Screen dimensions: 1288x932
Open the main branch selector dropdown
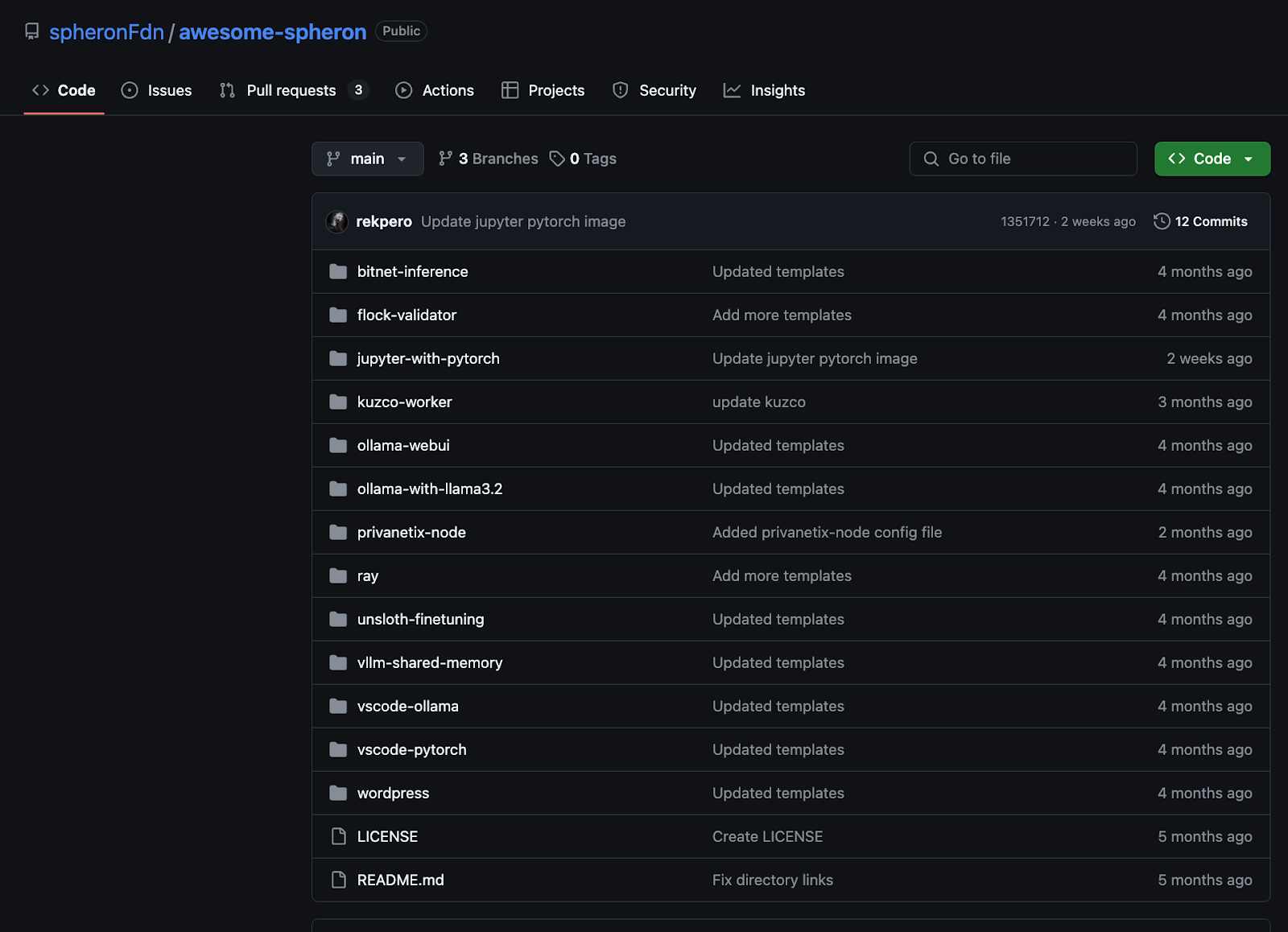click(367, 159)
